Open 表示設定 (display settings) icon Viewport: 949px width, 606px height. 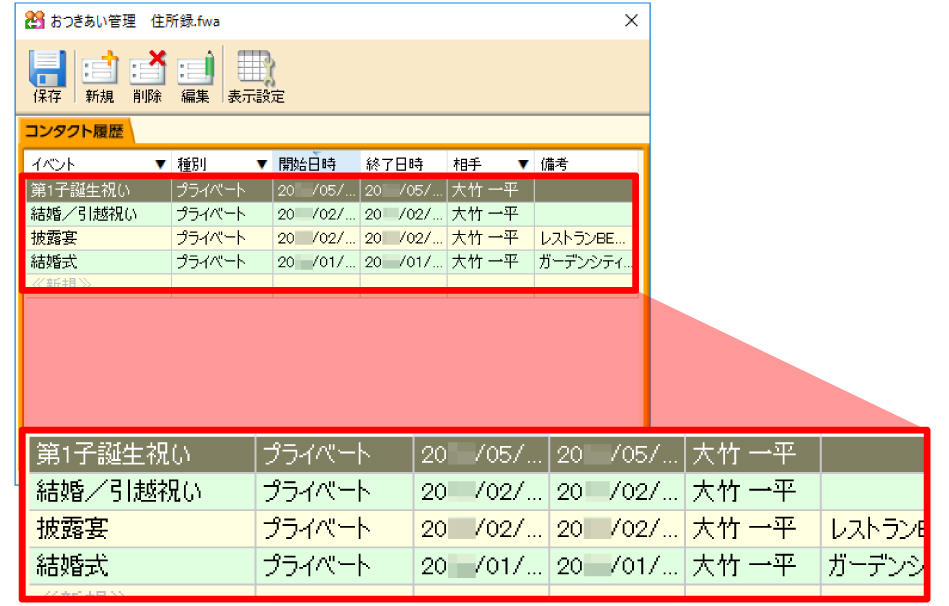(x=255, y=68)
